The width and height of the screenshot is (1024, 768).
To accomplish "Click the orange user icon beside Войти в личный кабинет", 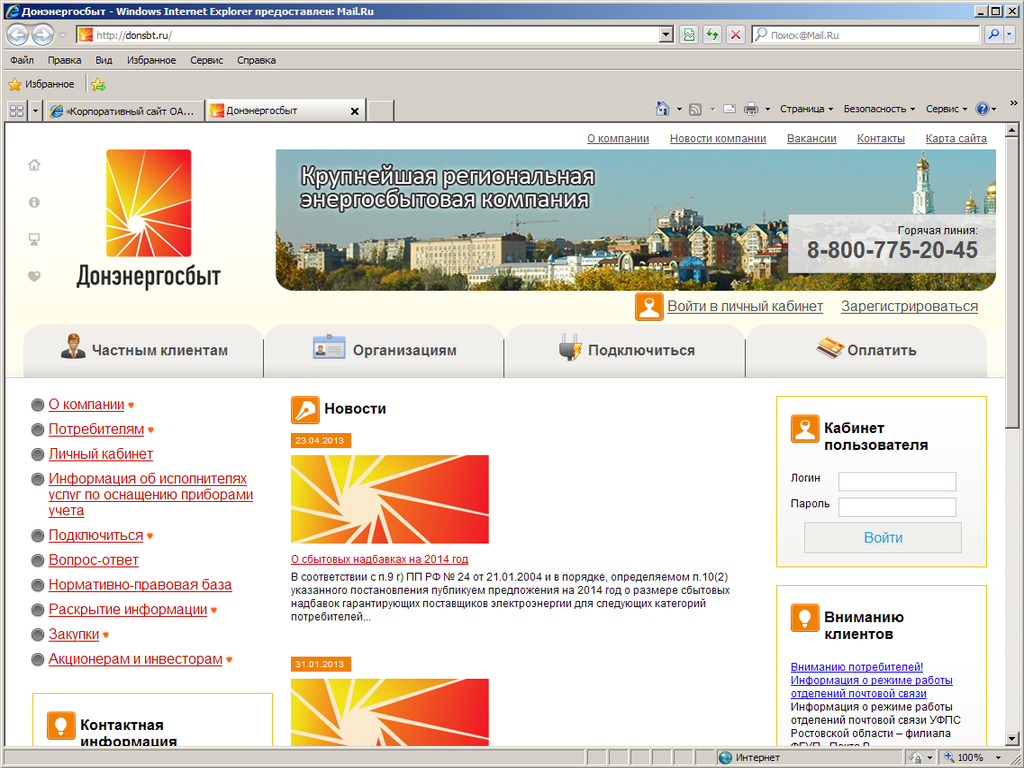I will click(649, 307).
